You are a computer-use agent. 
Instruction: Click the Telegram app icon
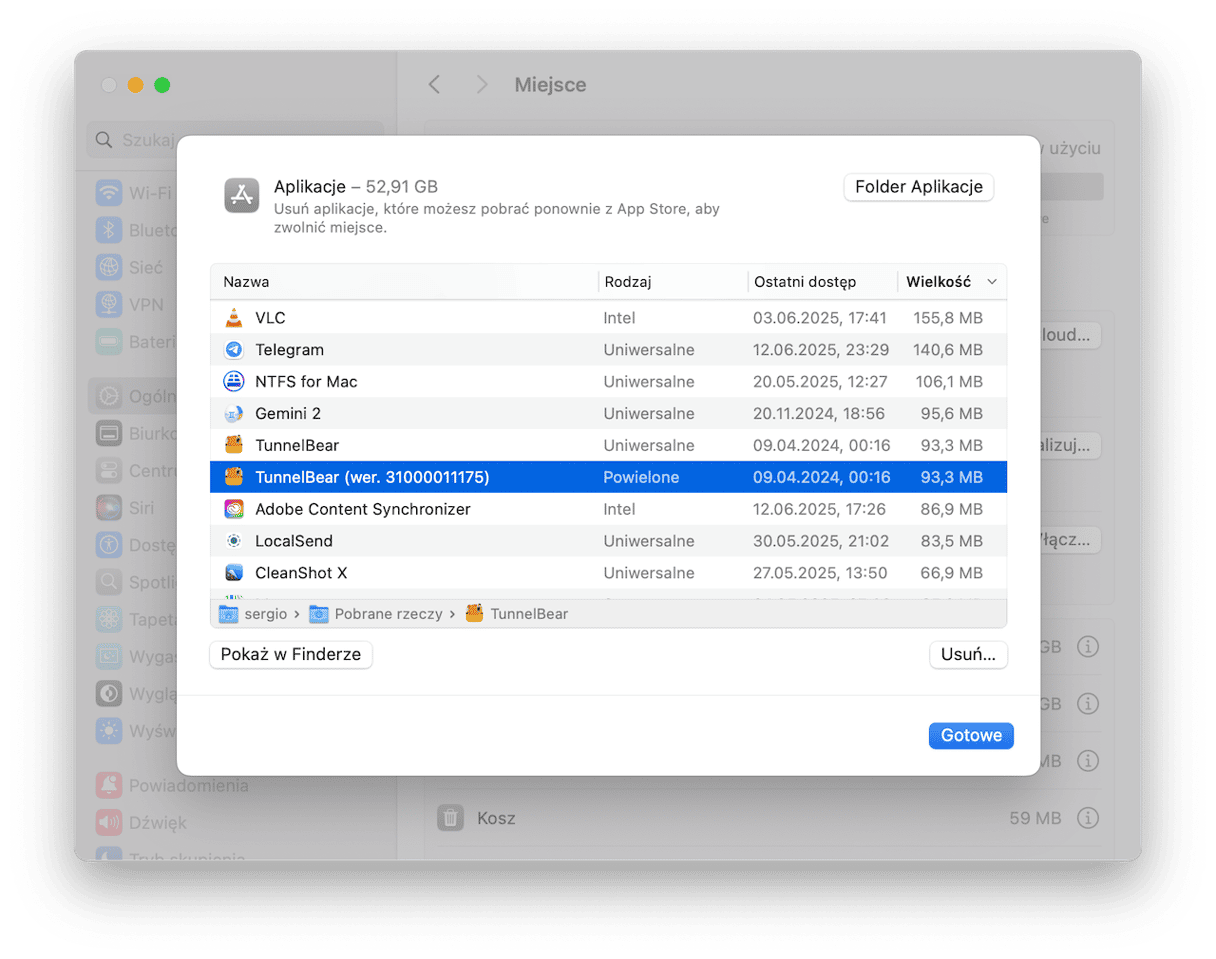point(233,350)
